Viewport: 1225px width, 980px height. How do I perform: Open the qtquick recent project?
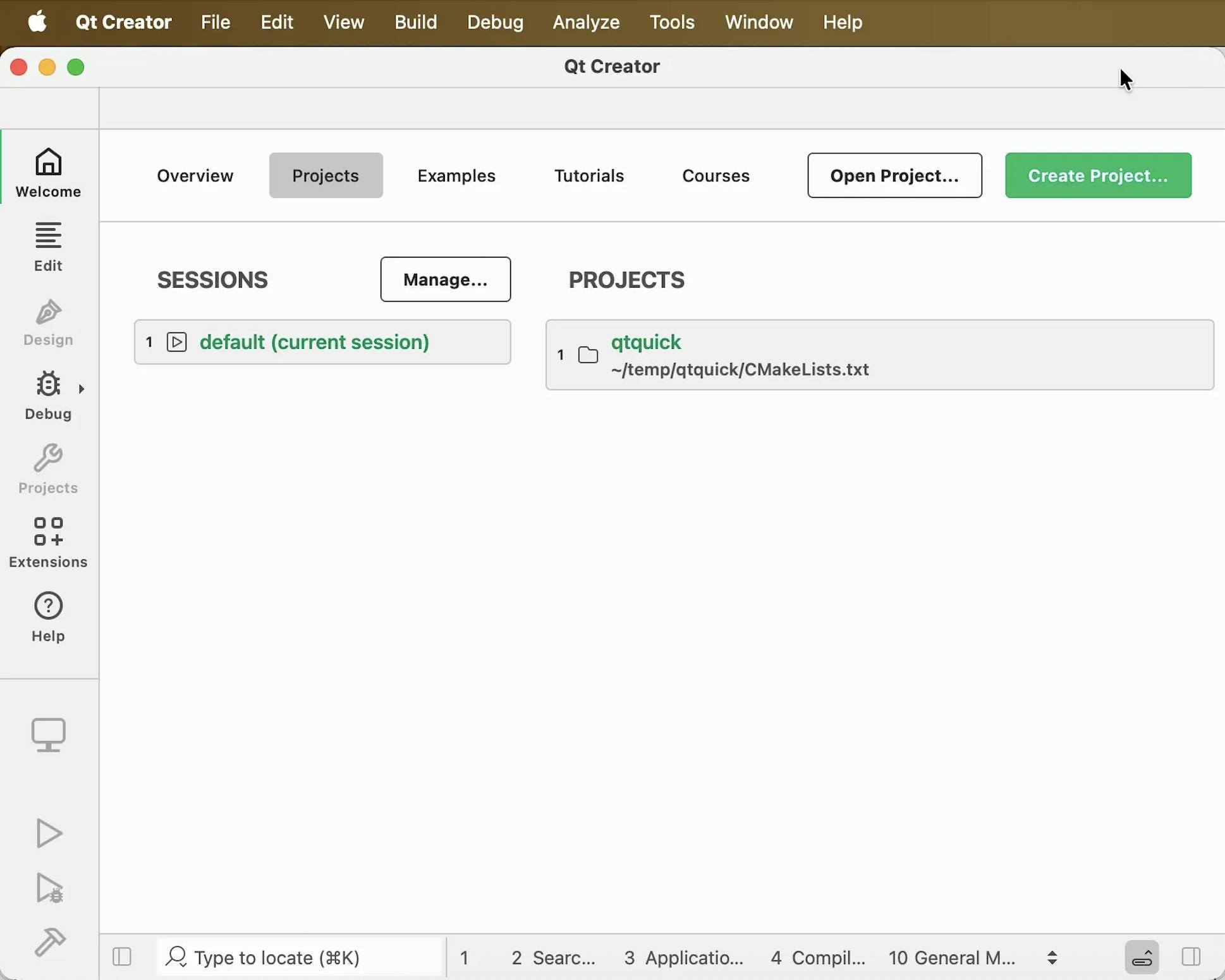tap(880, 355)
